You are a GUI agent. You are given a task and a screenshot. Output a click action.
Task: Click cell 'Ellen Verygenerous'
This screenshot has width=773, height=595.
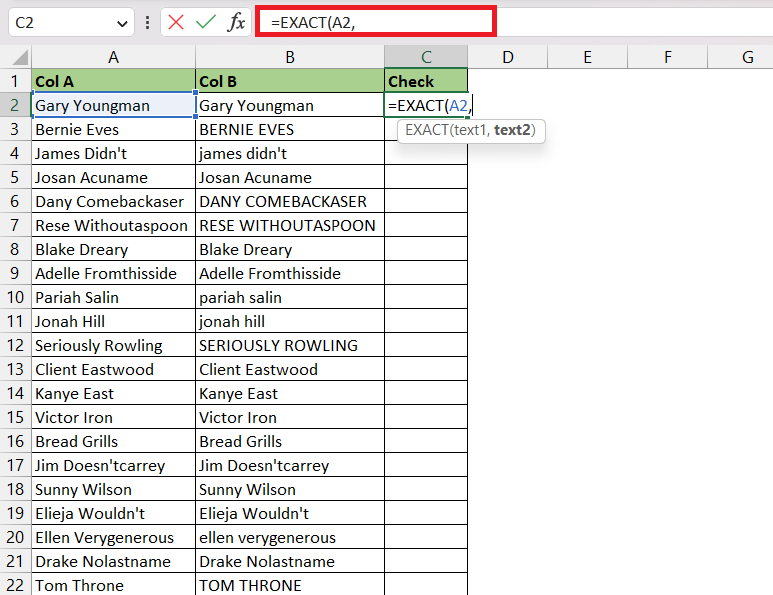[x=113, y=537]
